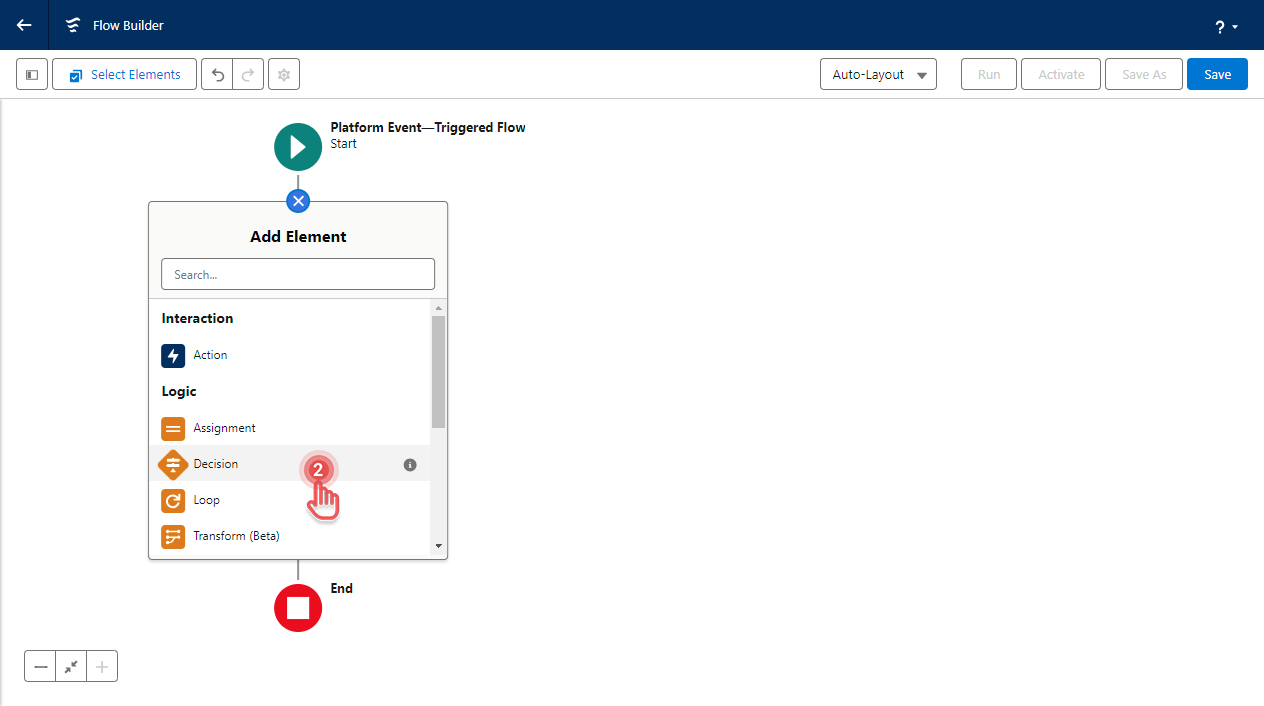Select the Assignment element icon
The height and width of the screenshot is (706, 1264).
pyautogui.click(x=173, y=428)
